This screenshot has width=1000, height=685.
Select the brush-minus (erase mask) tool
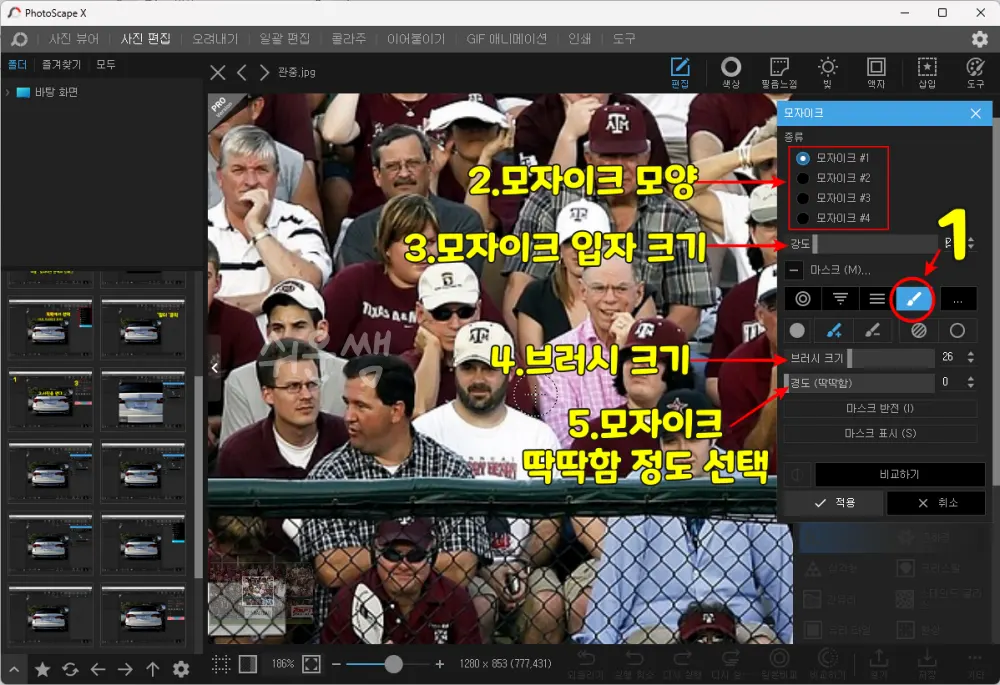(x=873, y=330)
